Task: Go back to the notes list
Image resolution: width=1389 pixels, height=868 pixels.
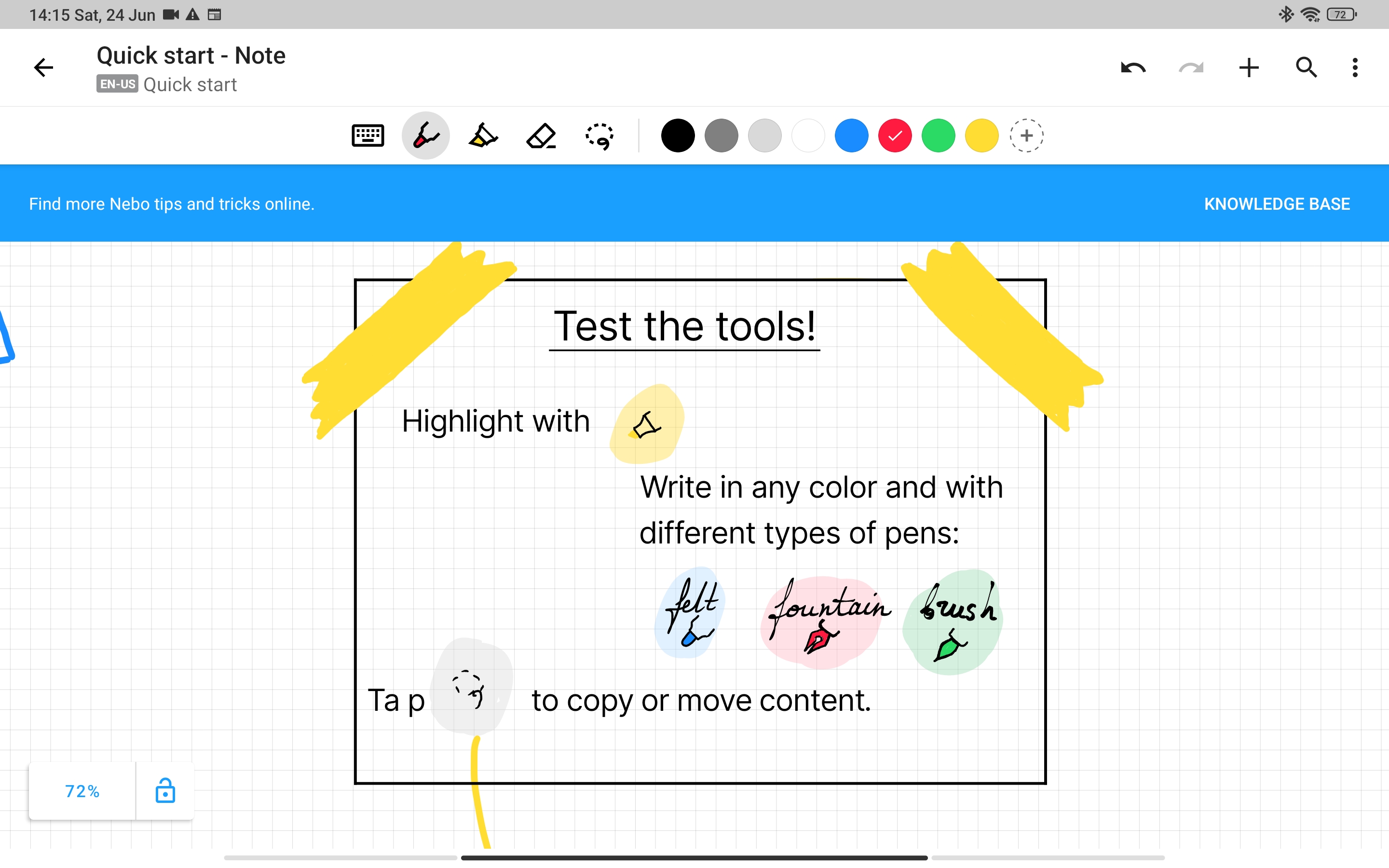Action: [x=43, y=68]
